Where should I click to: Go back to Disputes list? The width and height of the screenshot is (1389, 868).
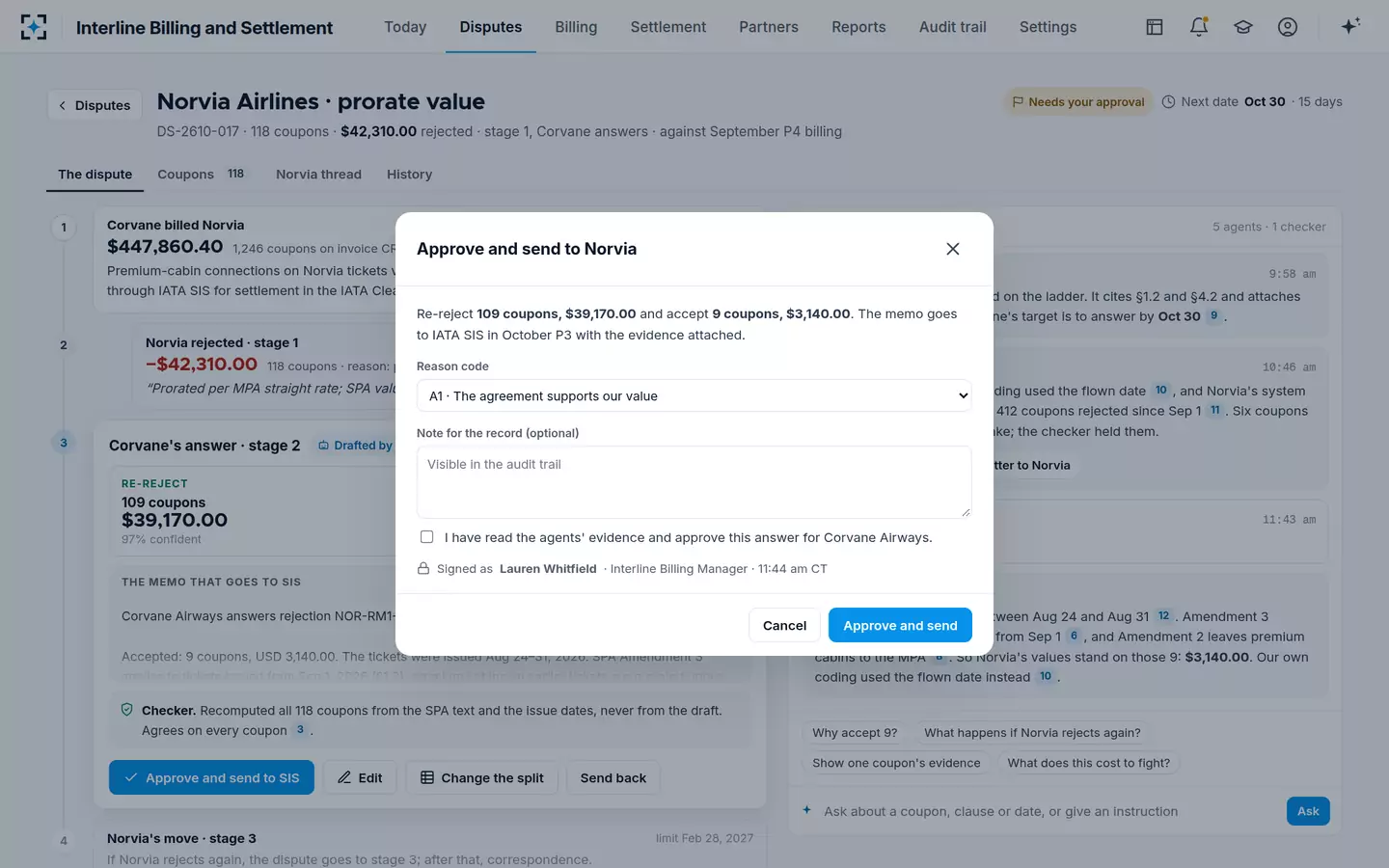(95, 105)
